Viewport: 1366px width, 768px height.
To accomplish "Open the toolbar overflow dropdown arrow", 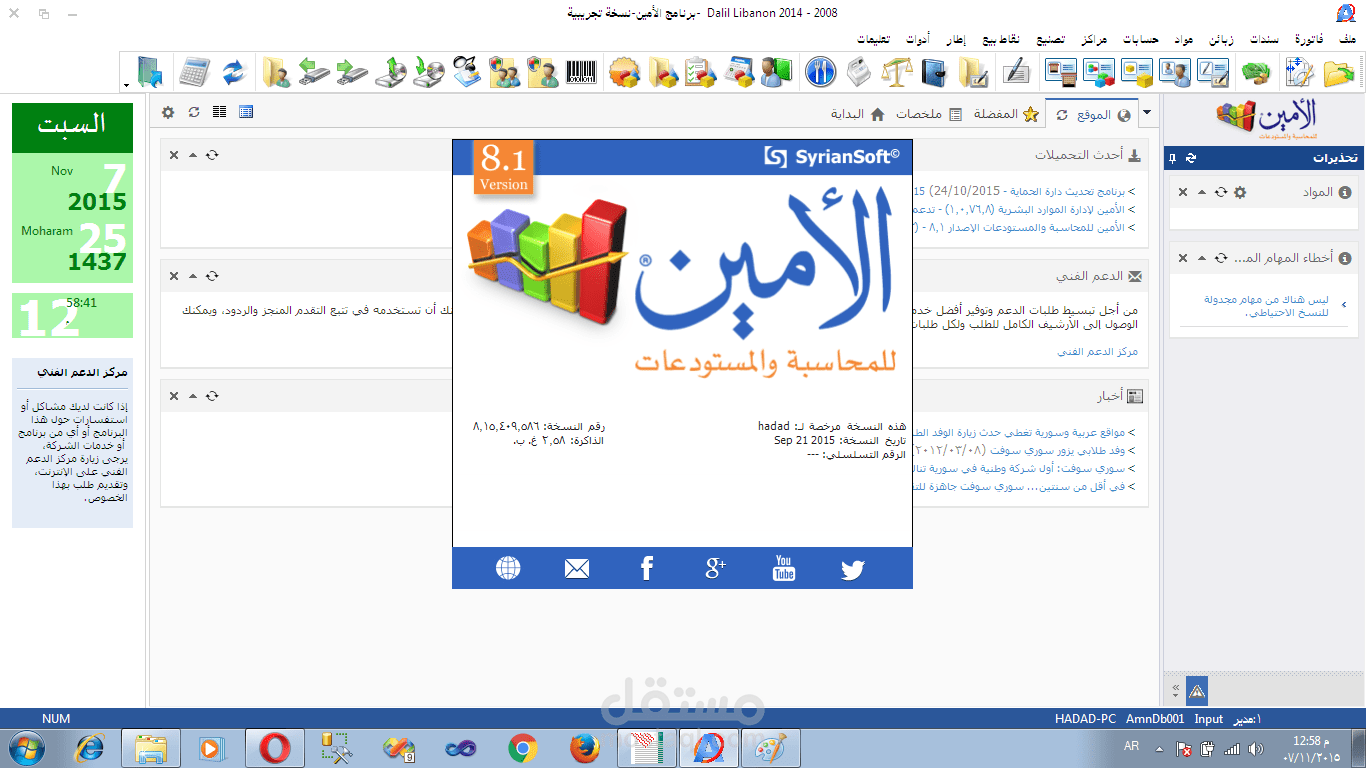I will click(126, 86).
